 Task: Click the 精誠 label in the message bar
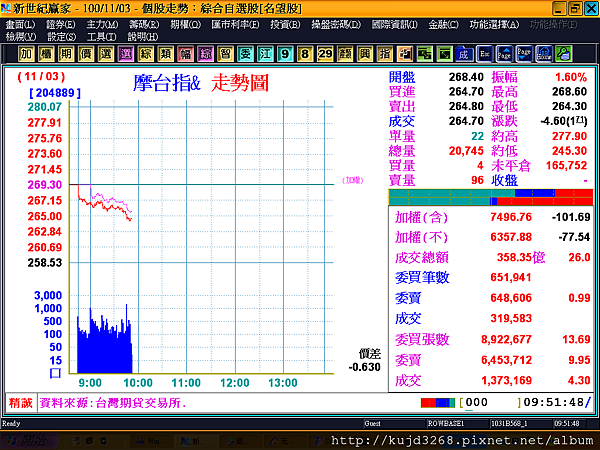click(21, 403)
